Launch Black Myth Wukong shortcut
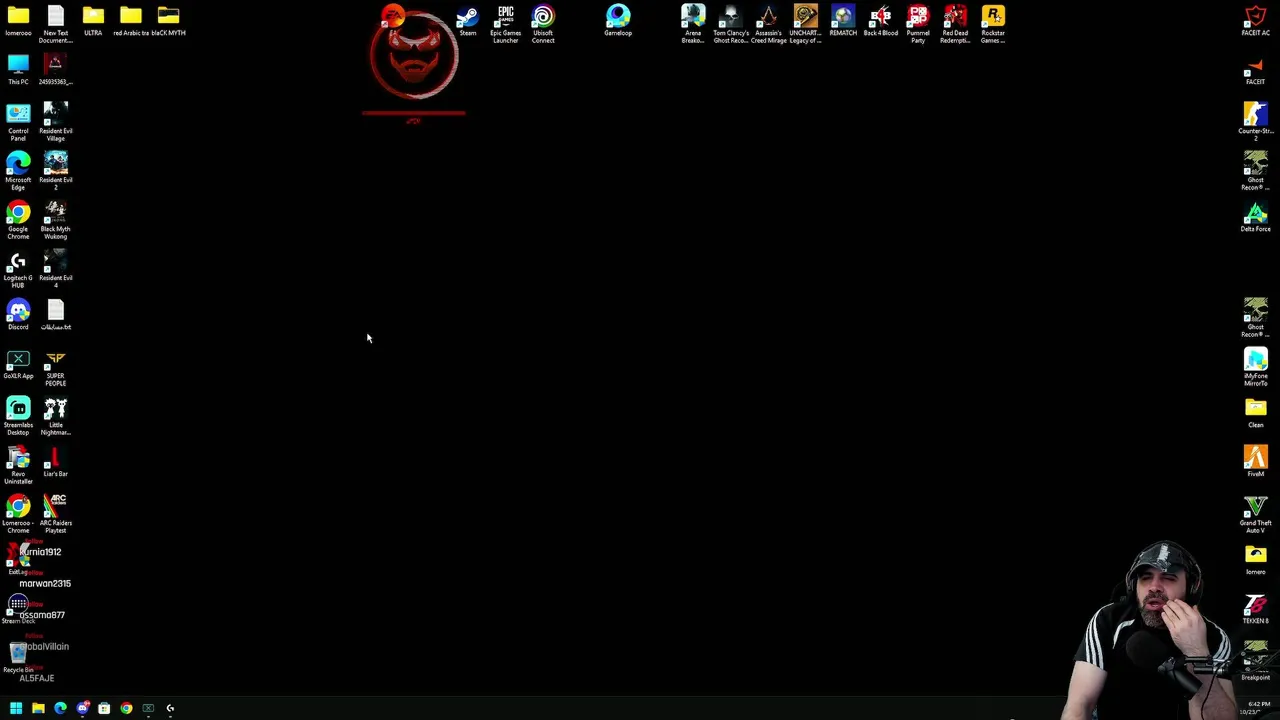The height and width of the screenshot is (720, 1280). 56,220
